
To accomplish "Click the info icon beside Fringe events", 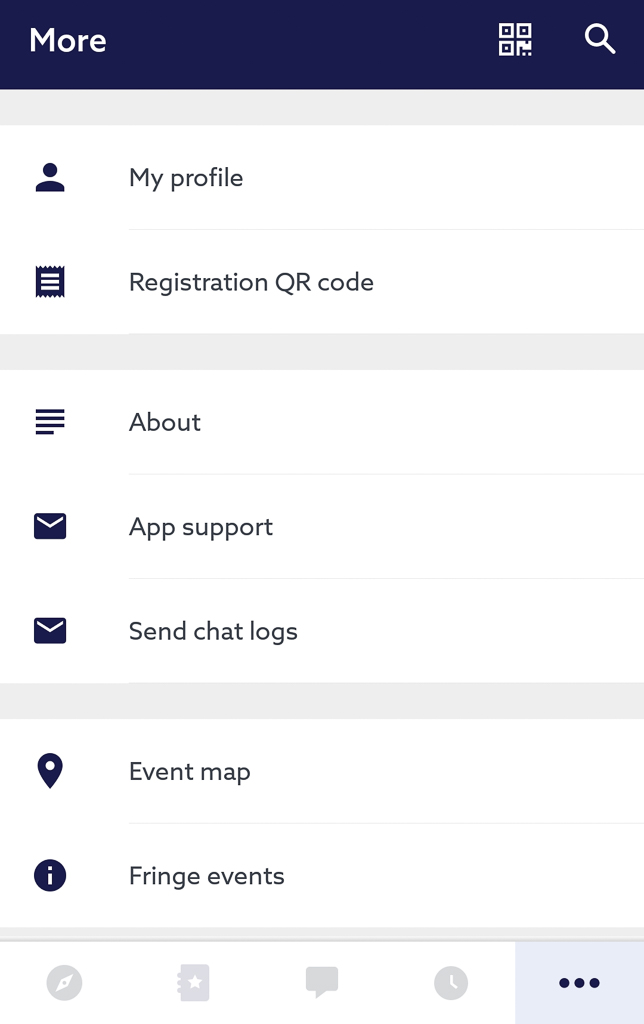I will (x=50, y=876).
